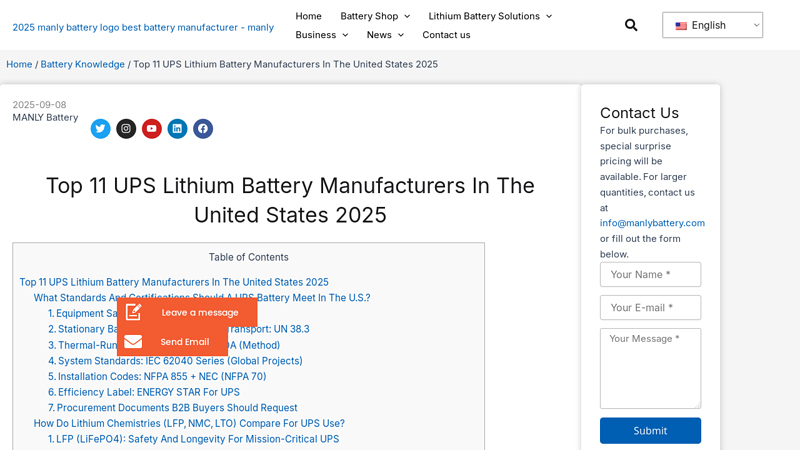Click the Manly battery logo link

[143, 27]
